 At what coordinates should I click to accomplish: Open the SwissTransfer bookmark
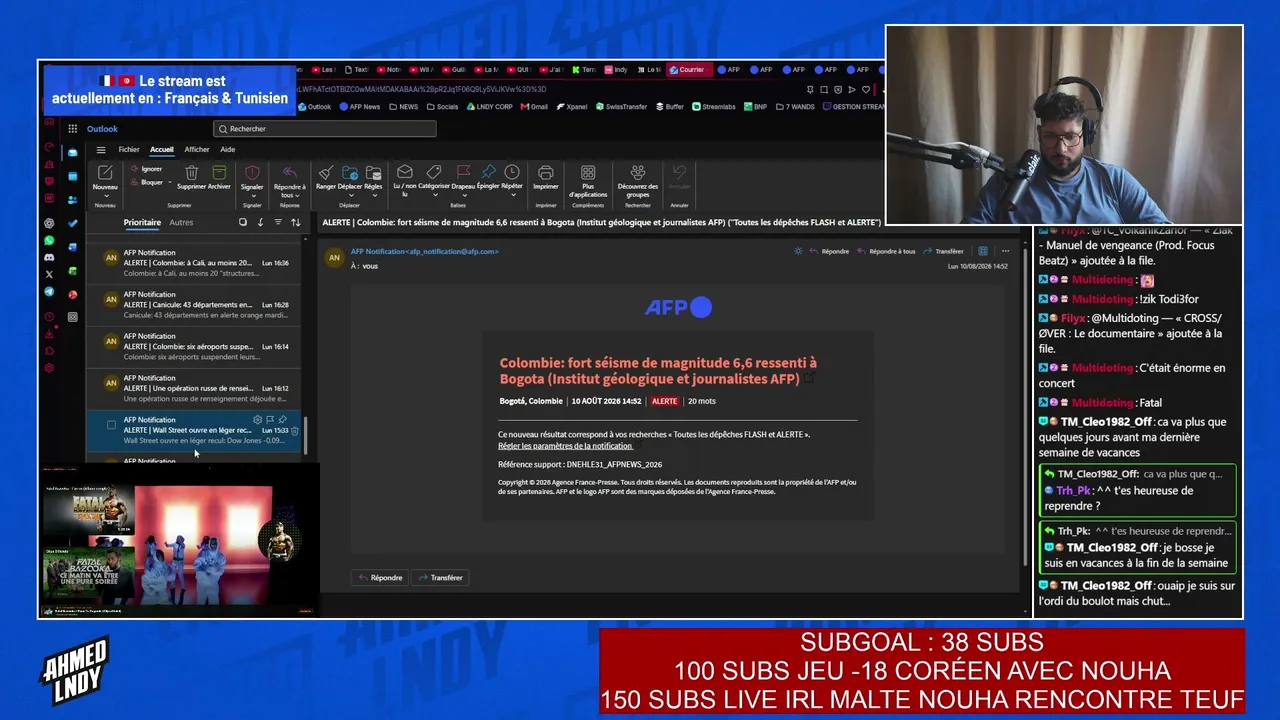coord(621,107)
